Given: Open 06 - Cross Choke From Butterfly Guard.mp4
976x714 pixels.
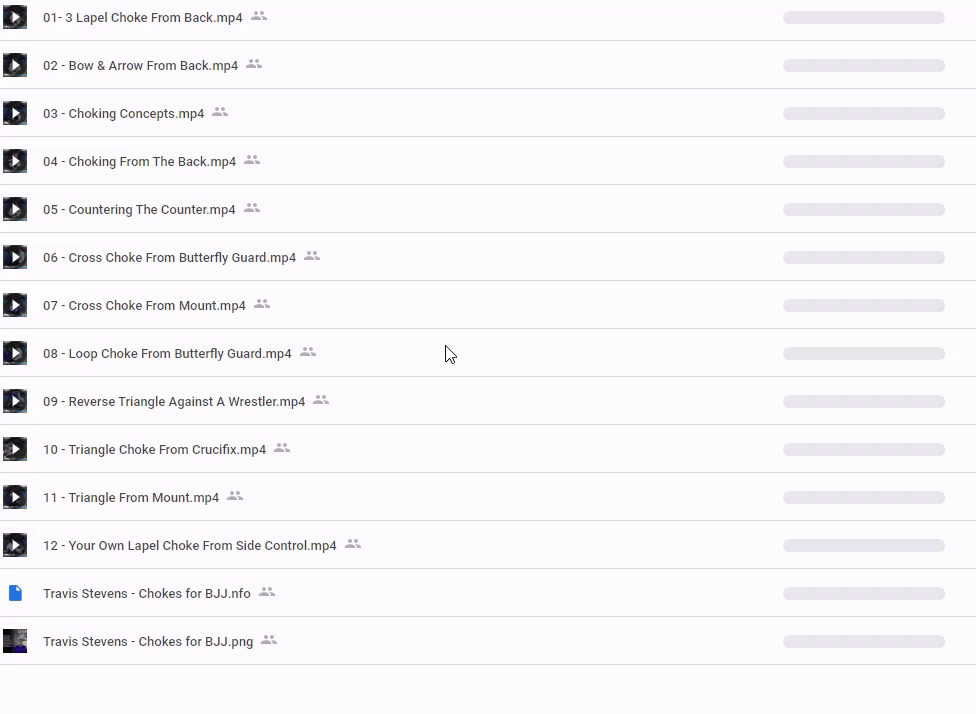Looking at the screenshot, I should 169,257.
